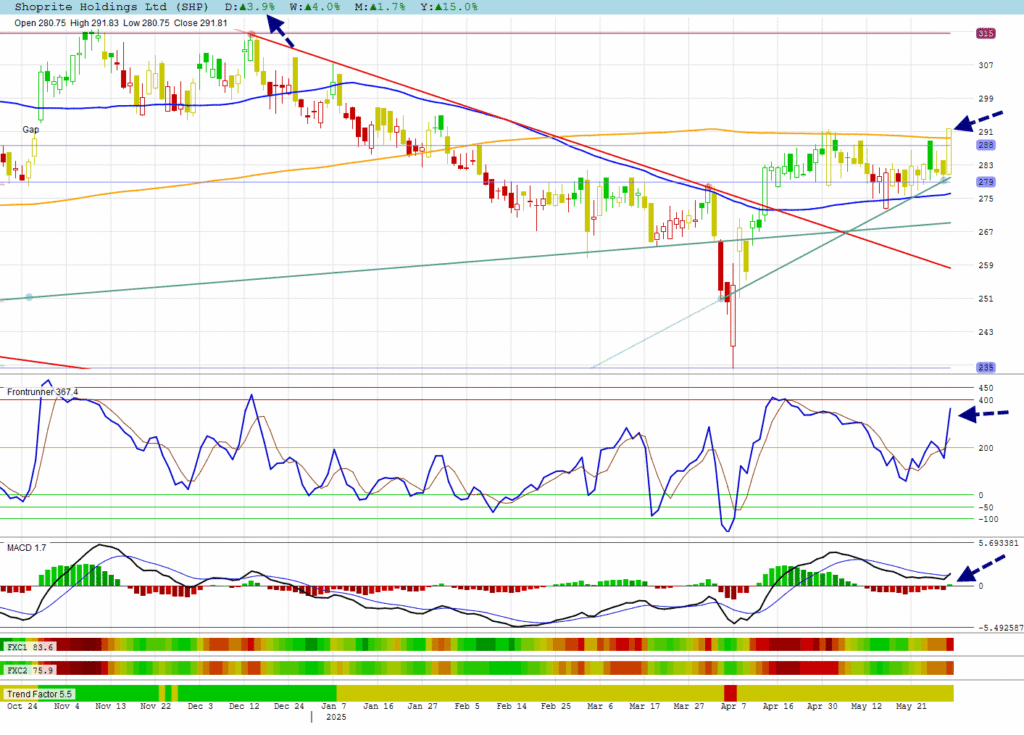
Task: Click the Apr 7 date label
Action: (733, 706)
